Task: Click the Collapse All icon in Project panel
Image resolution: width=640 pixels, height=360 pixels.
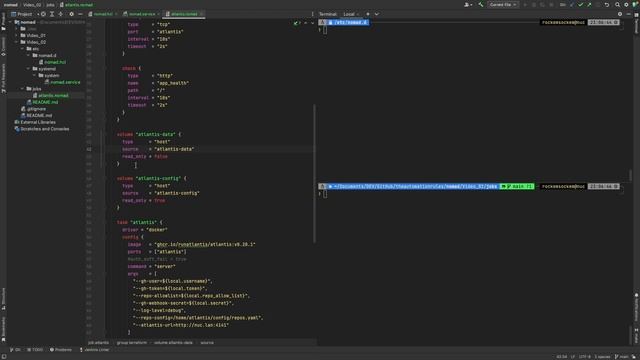Action: tap(60, 14)
